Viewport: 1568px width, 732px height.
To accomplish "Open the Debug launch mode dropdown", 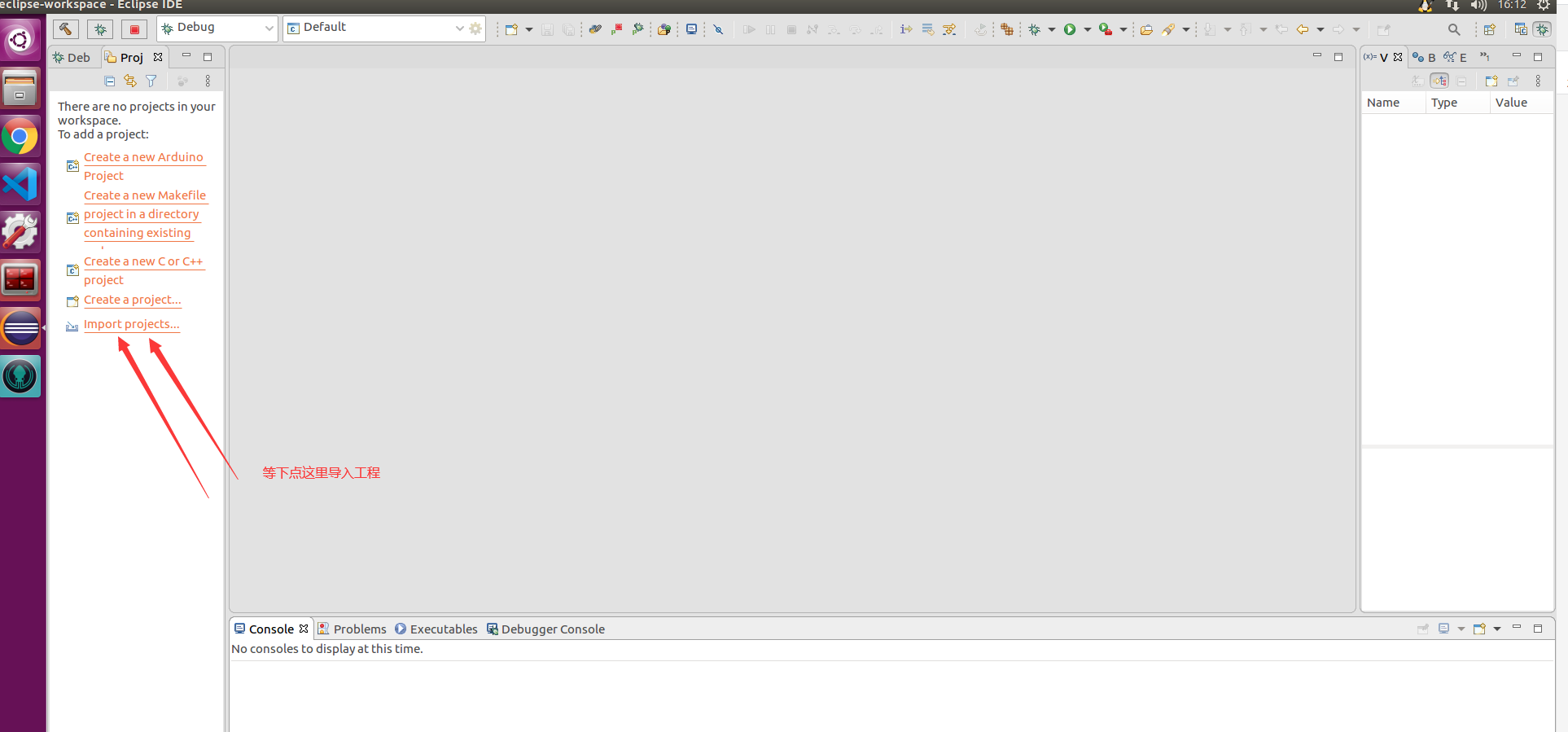I will [217, 28].
